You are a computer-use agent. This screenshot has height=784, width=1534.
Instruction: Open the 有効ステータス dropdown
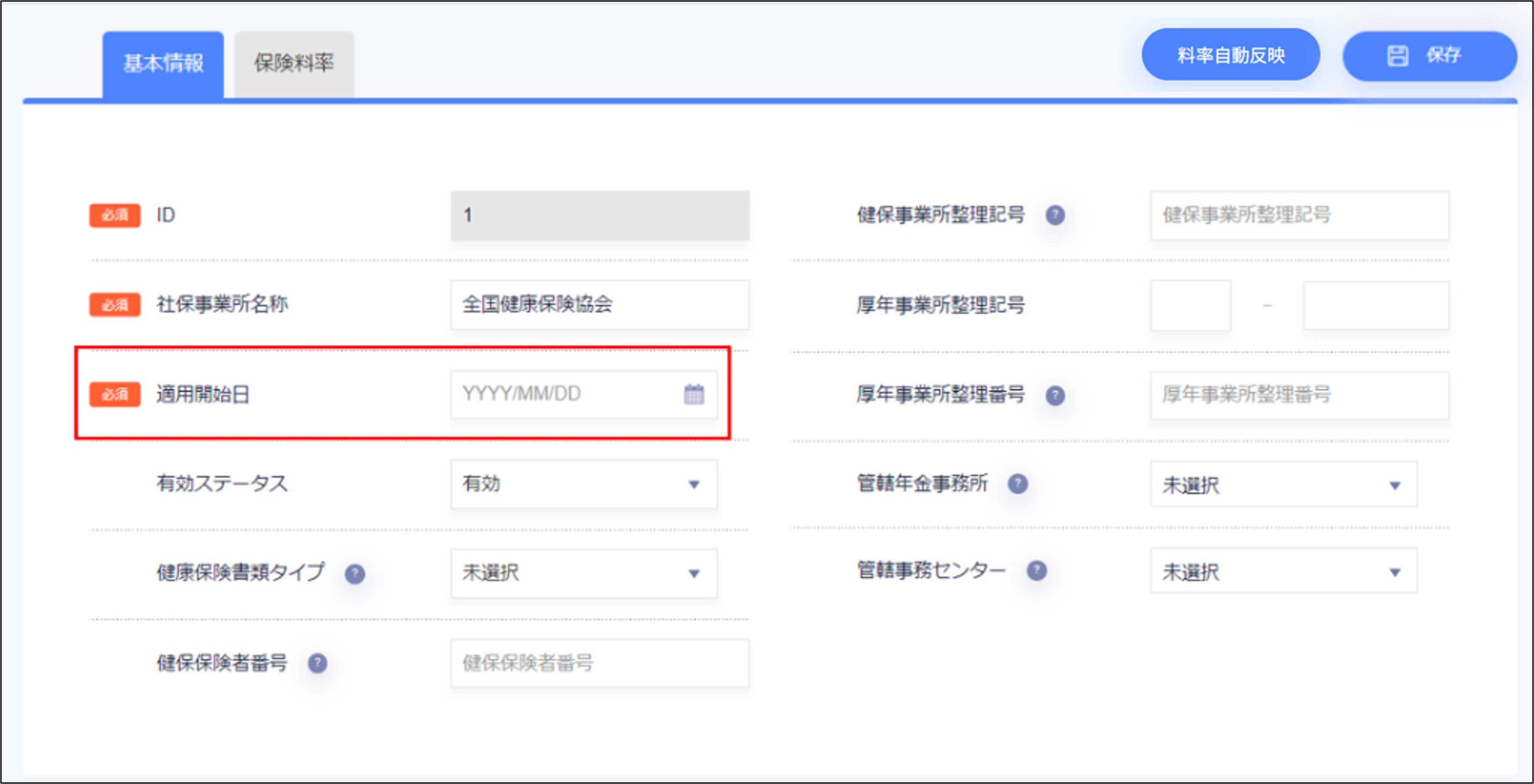tap(584, 484)
